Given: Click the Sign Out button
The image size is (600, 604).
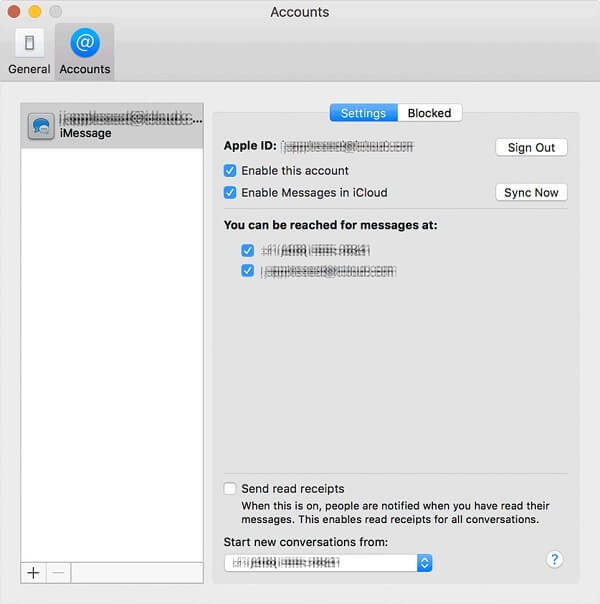Looking at the screenshot, I should click(x=531, y=148).
